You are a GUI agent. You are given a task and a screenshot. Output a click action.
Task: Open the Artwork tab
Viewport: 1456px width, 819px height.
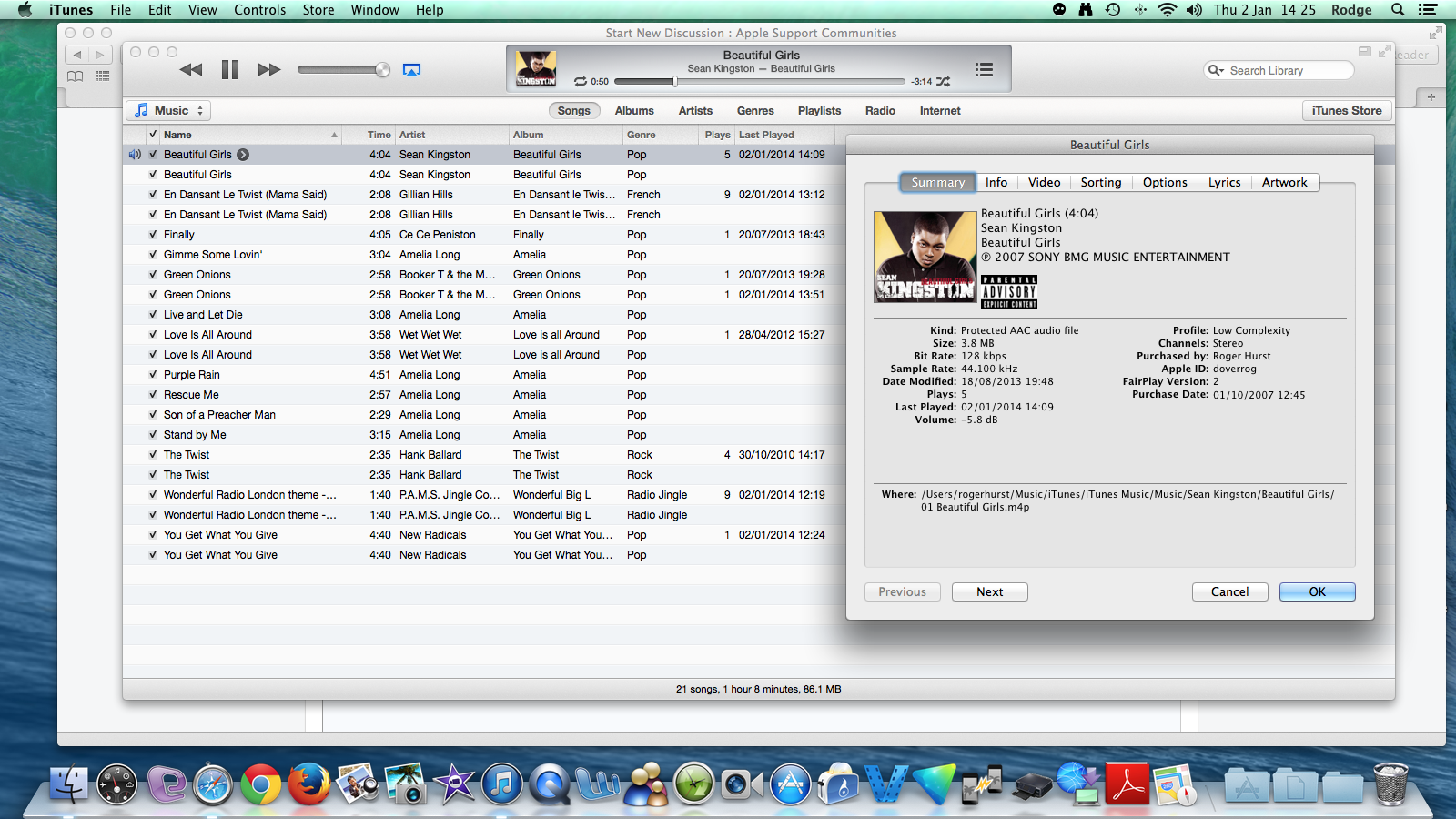(1285, 182)
